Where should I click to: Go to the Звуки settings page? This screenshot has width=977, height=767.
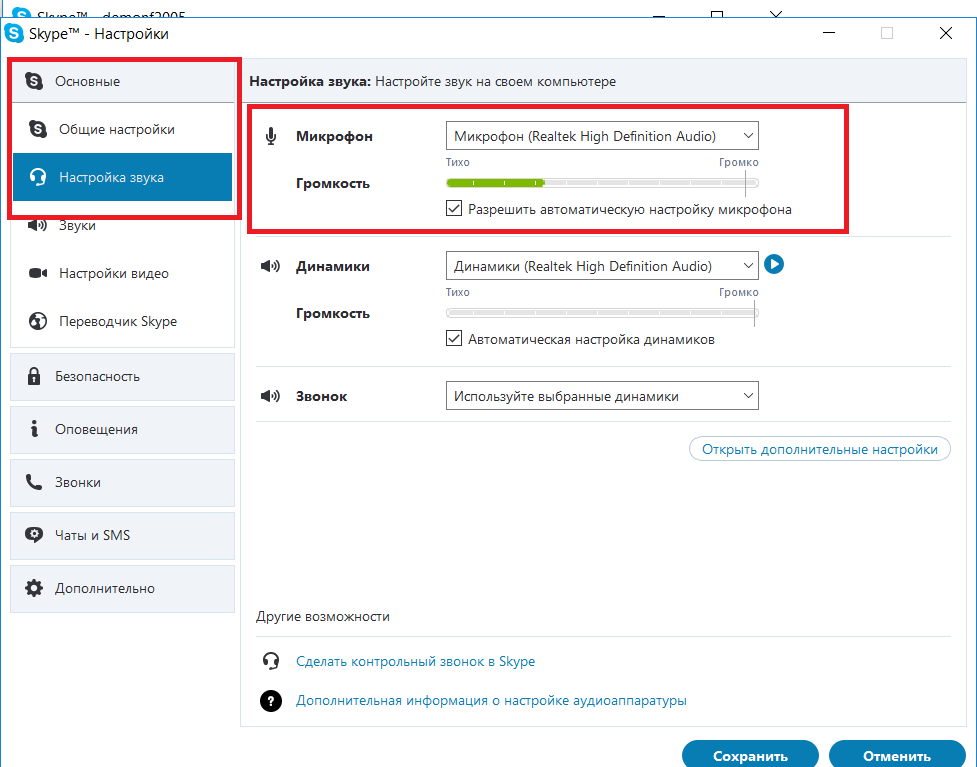coord(122,226)
